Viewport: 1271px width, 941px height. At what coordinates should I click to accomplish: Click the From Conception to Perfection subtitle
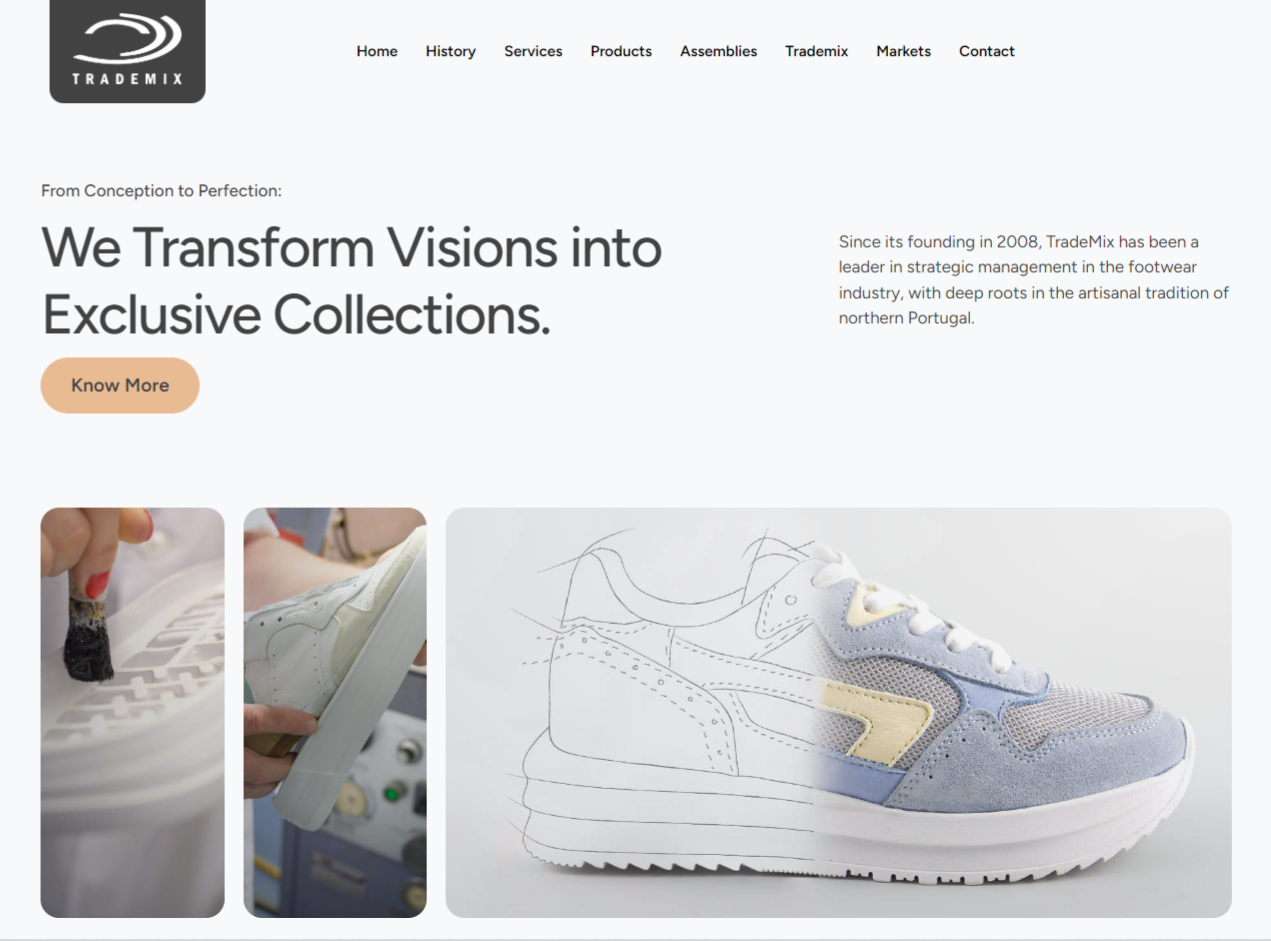161,190
